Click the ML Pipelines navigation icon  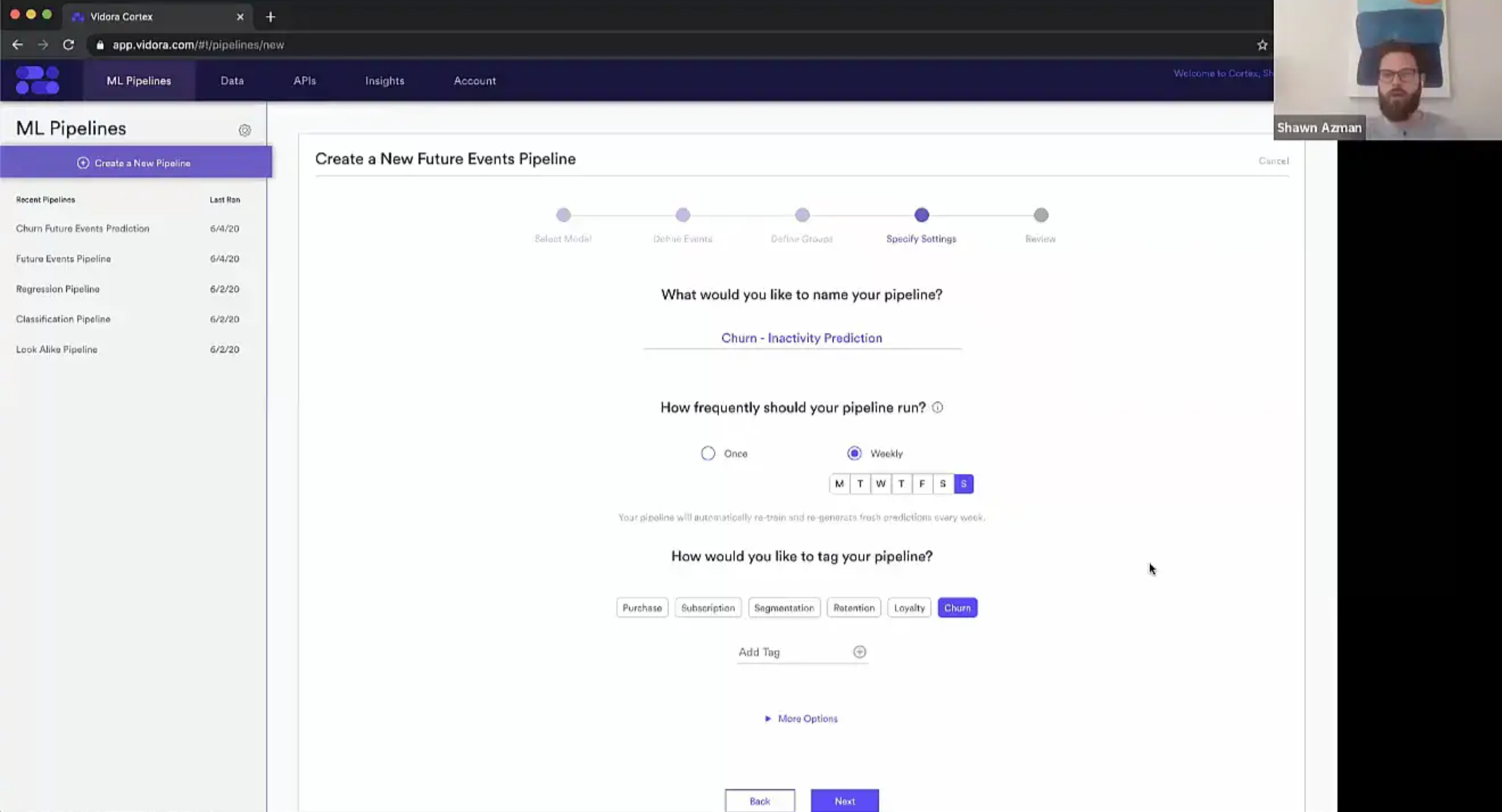pos(37,80)
